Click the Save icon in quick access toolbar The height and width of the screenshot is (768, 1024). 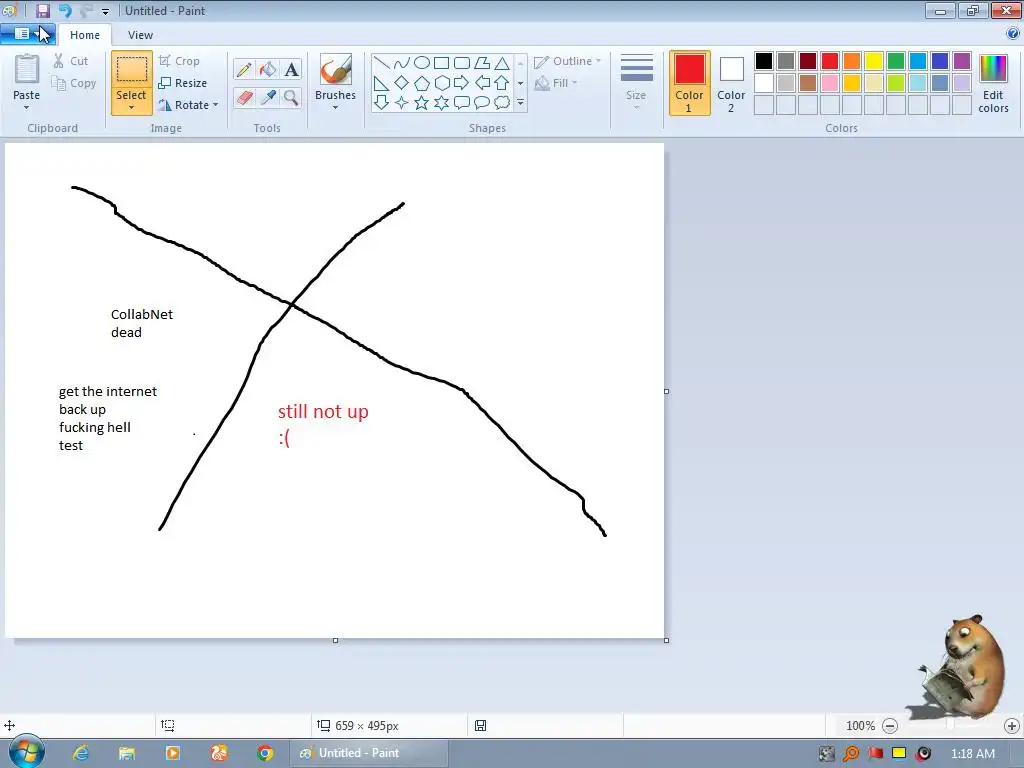pos(42,10)
